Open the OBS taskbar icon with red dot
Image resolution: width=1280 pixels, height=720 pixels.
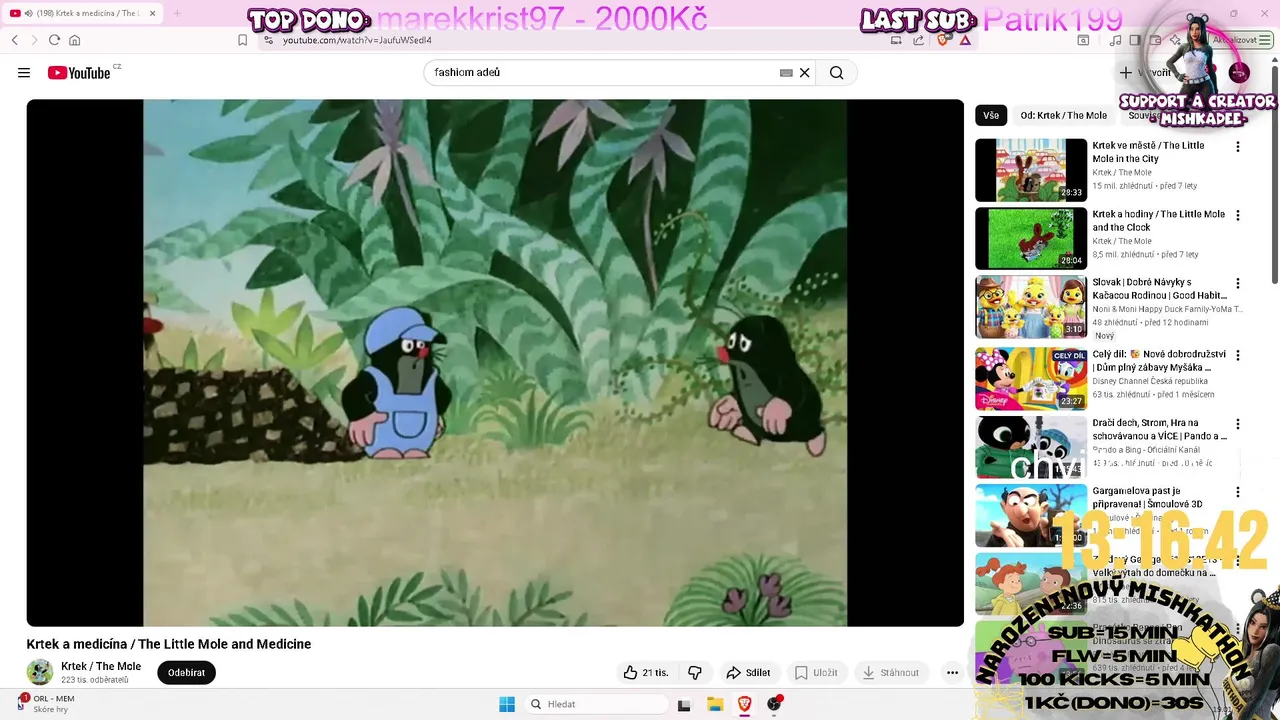pyautogui.click(x=774, y=704)
